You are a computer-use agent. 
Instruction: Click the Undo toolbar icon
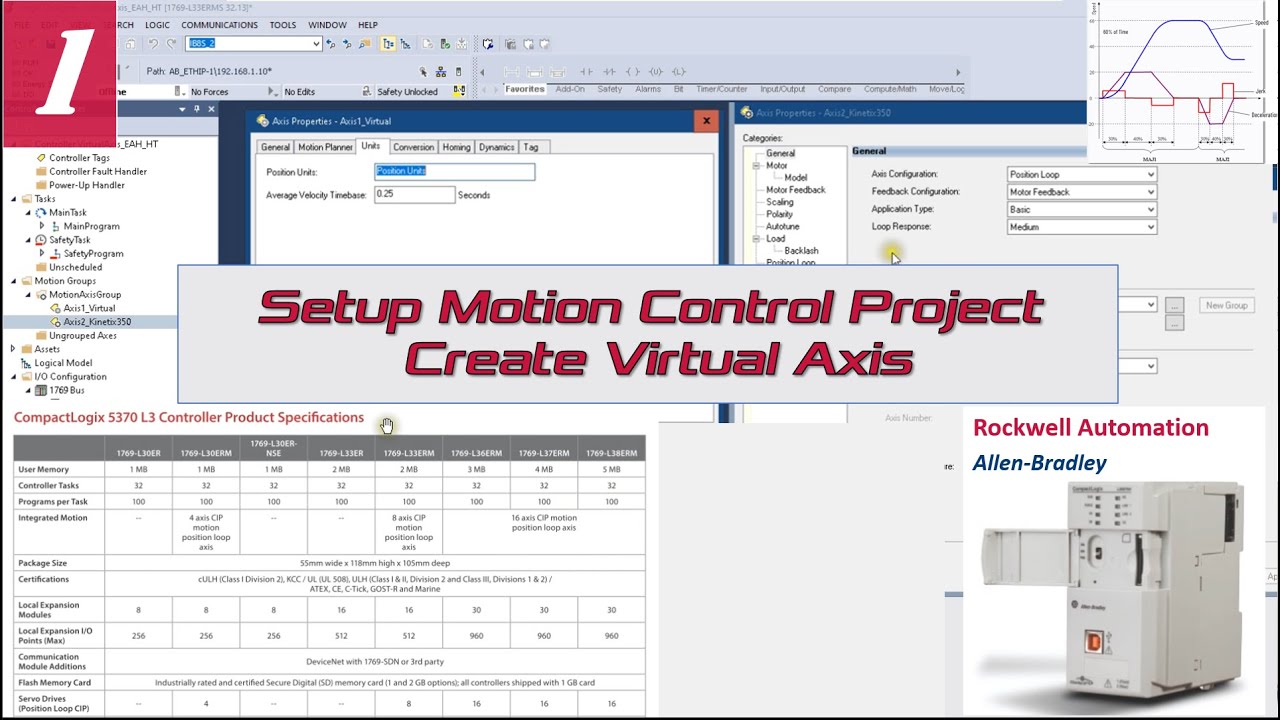pyautogui.click(x=153, y=44)
